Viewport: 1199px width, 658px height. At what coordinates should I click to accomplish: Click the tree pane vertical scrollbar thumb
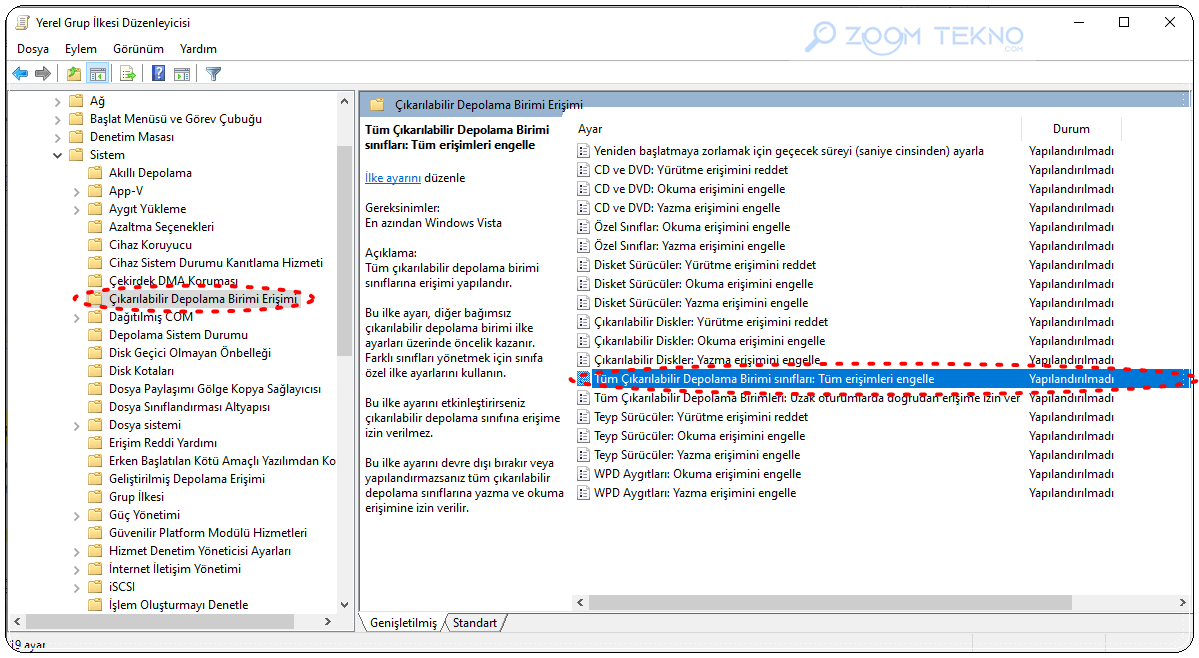(x=344, y=251)
